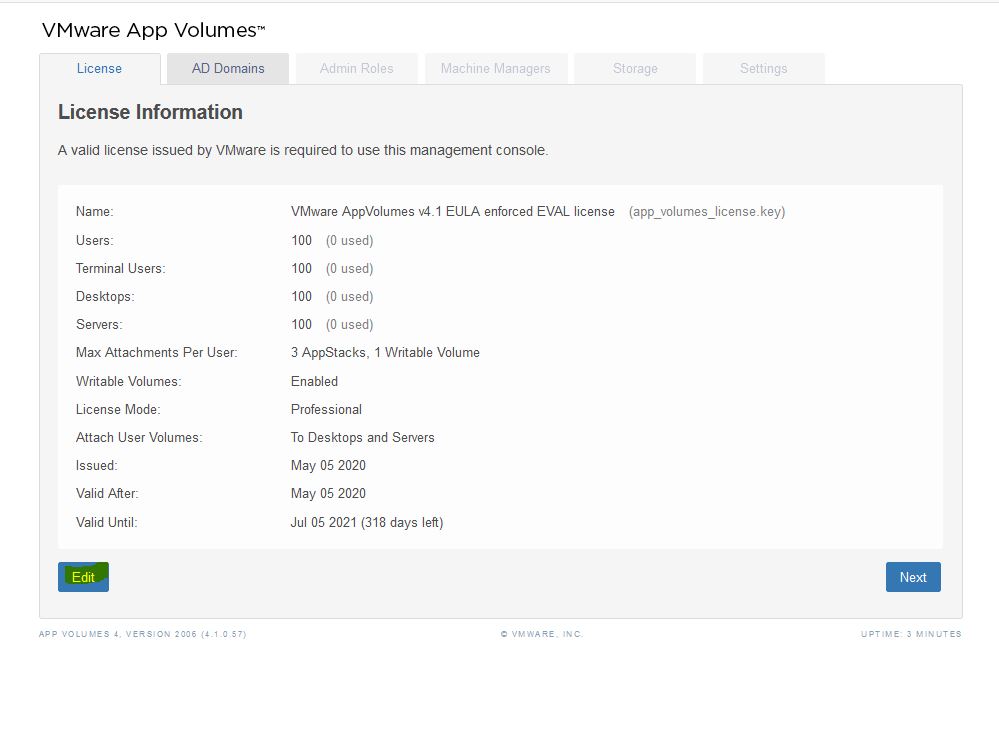Click the Next button
Image resolution: width=999 pixels, height=750 pixels.
pyautogui.click(x=913, y=577)
